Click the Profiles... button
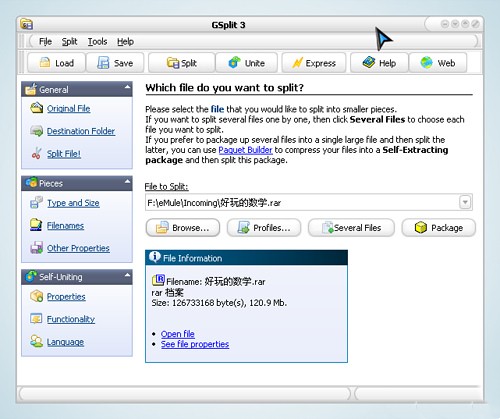The height and width of the screenshot is (419, 500). (x=264, y=228)
